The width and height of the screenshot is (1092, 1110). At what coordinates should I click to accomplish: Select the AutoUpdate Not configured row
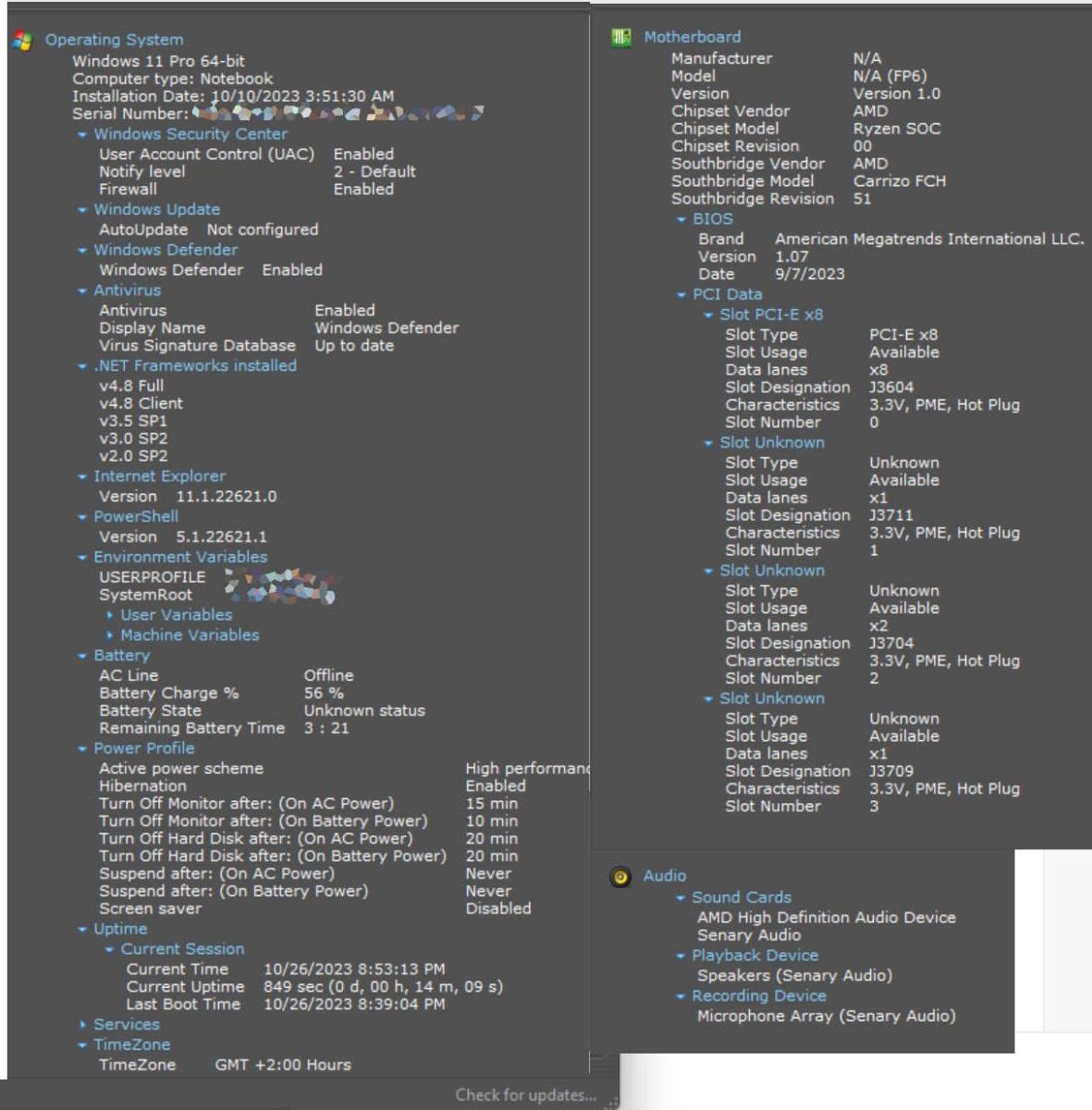pos(209,231)
